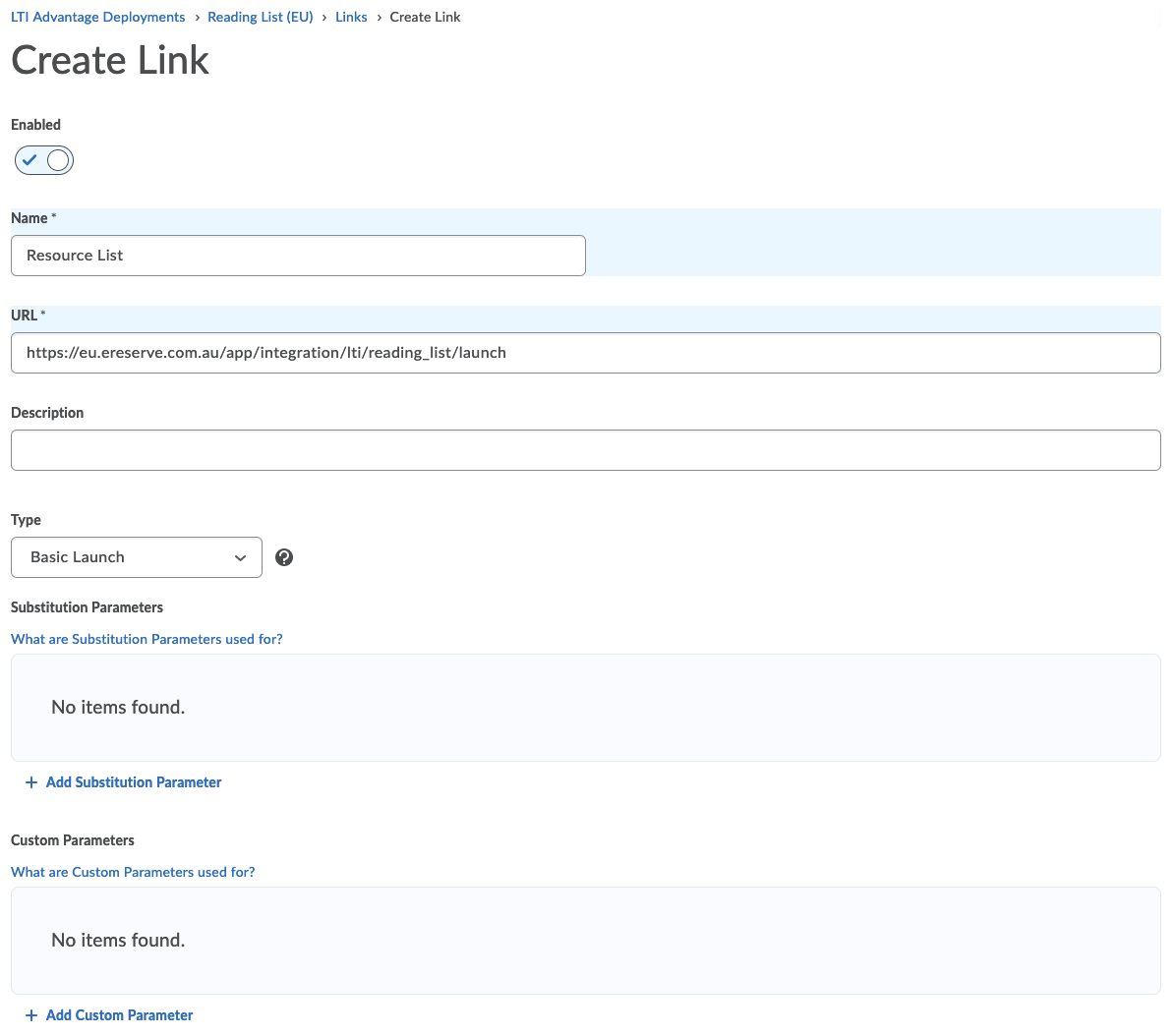Image resolution: width=1174 pixels, height=1036 pixels.
Task: Click the chevron arrow in the Type dropdown
Action: (240, 558)
